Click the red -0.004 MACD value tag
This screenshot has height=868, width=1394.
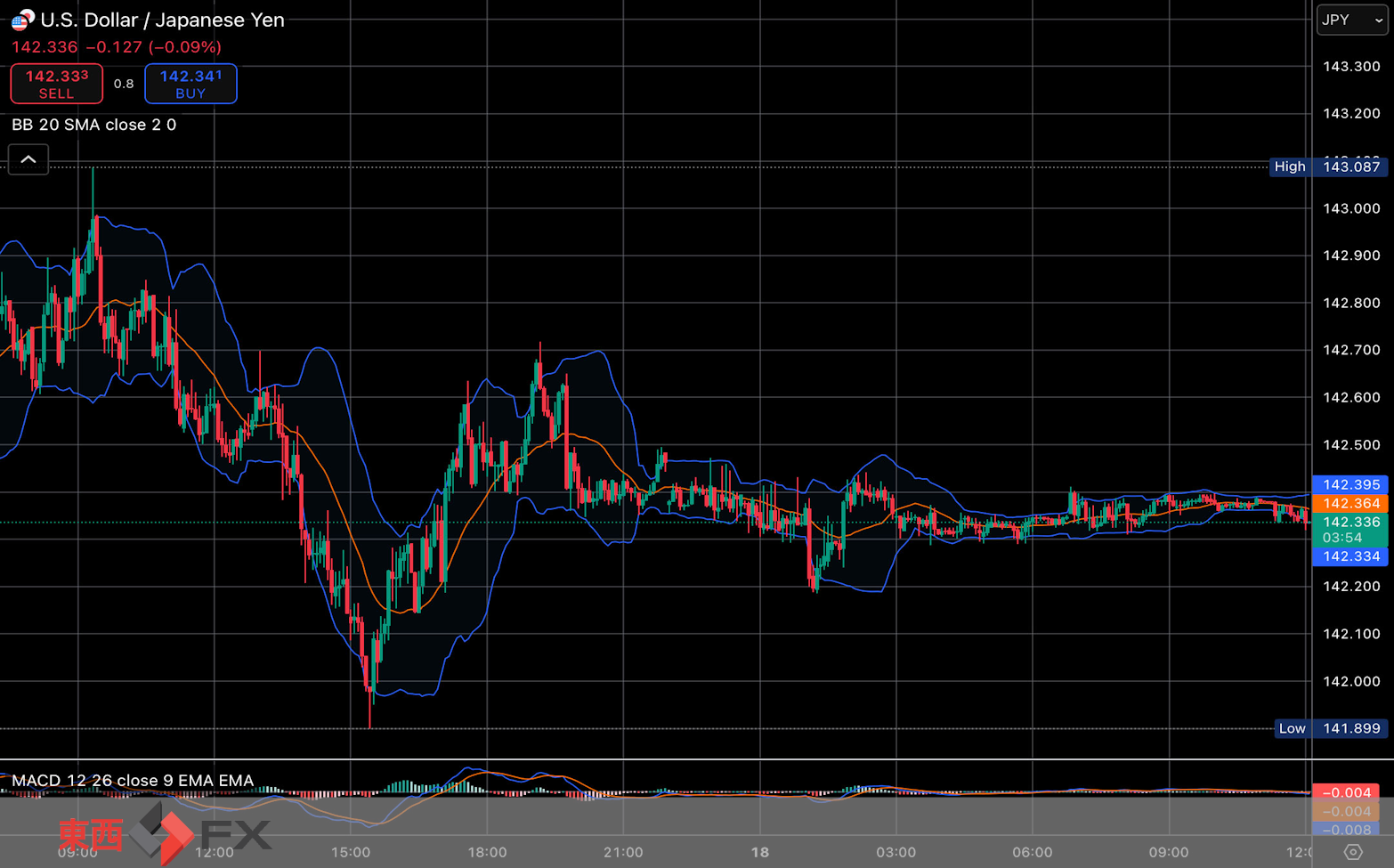(x=1346, y=792)
